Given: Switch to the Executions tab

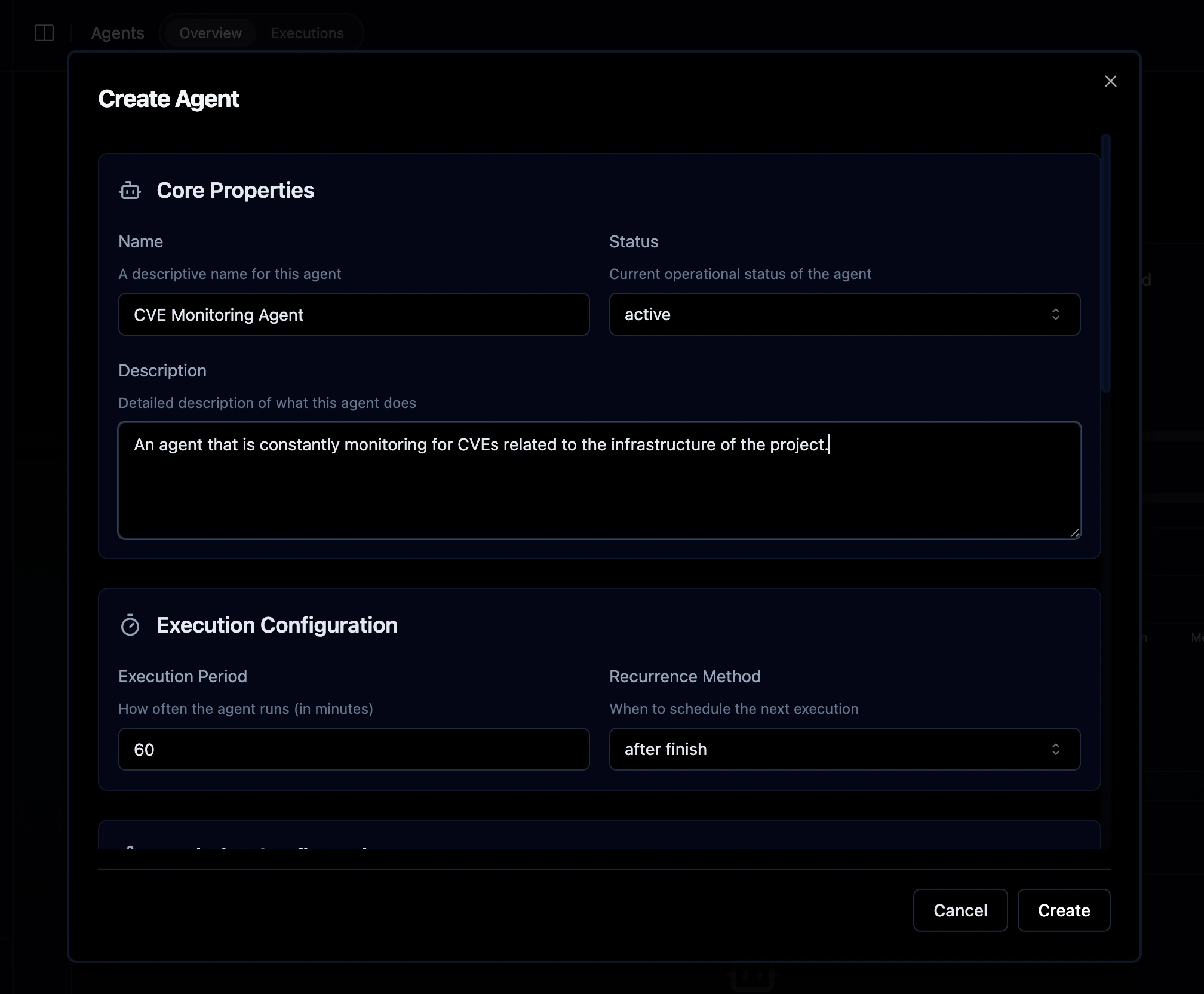Looking at the screenshot, I should pos(307,33).
